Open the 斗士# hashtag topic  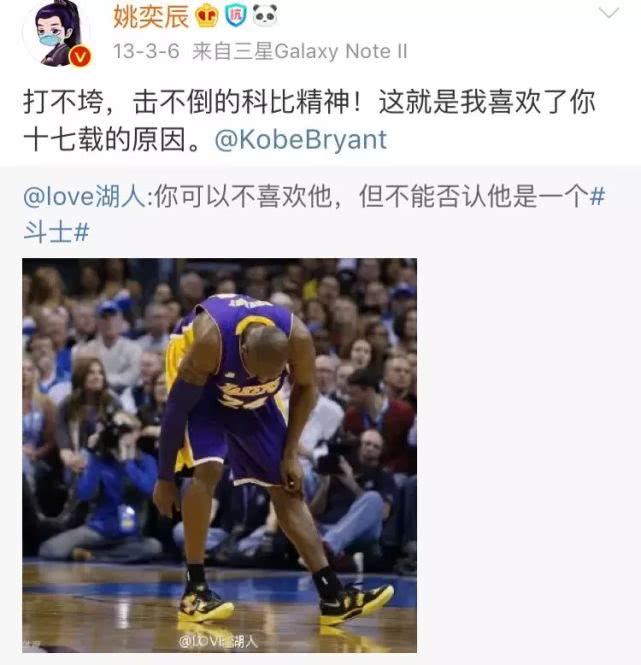(56, 232)
